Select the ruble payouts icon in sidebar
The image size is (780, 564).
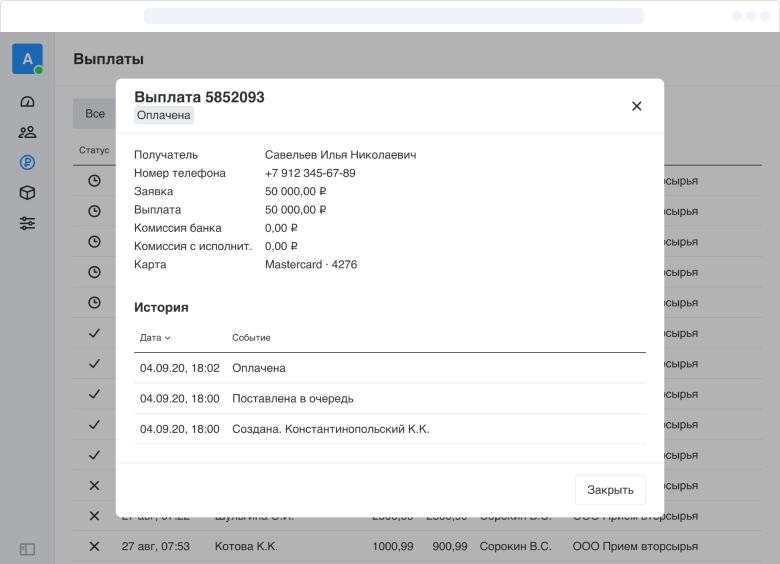(27, 163)
